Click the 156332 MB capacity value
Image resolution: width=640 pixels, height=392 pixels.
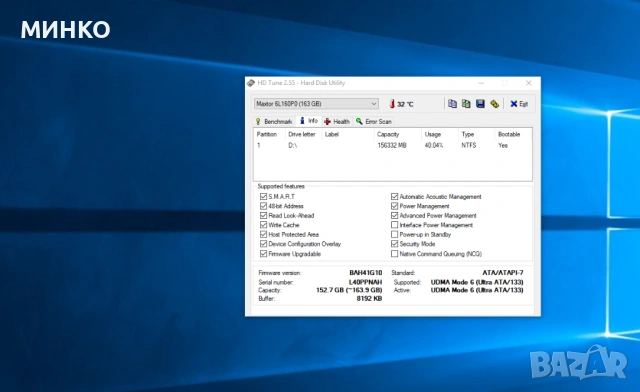[392, 145]
